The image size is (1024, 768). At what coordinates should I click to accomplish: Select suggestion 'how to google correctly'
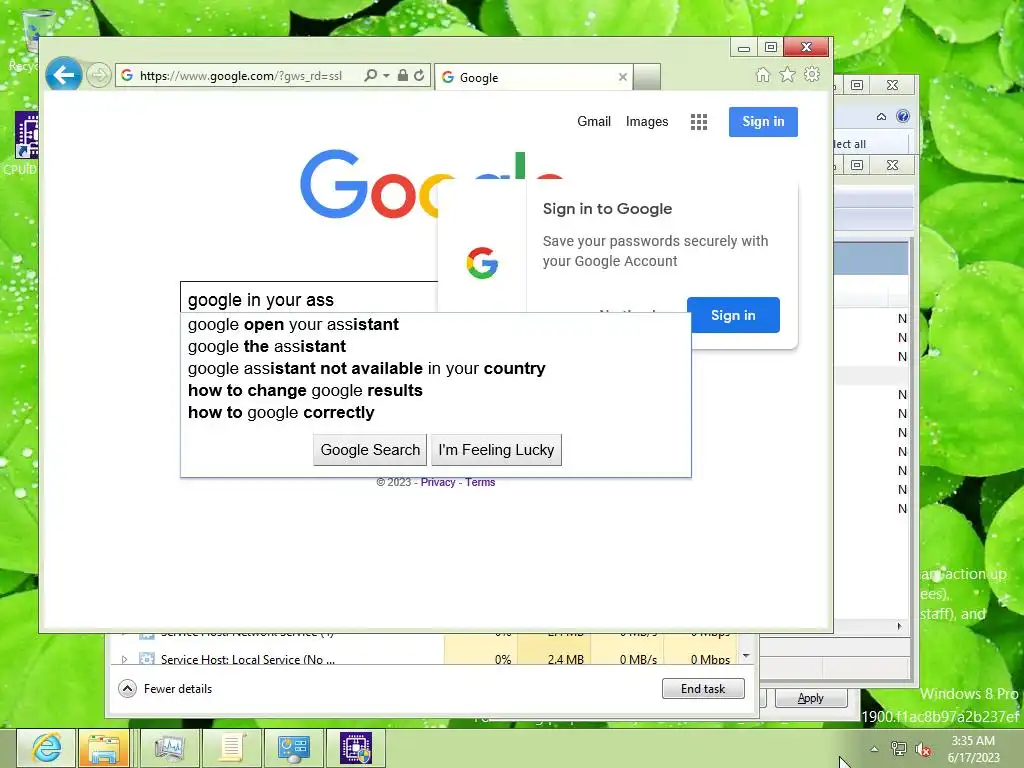click(x=281, y=413)
